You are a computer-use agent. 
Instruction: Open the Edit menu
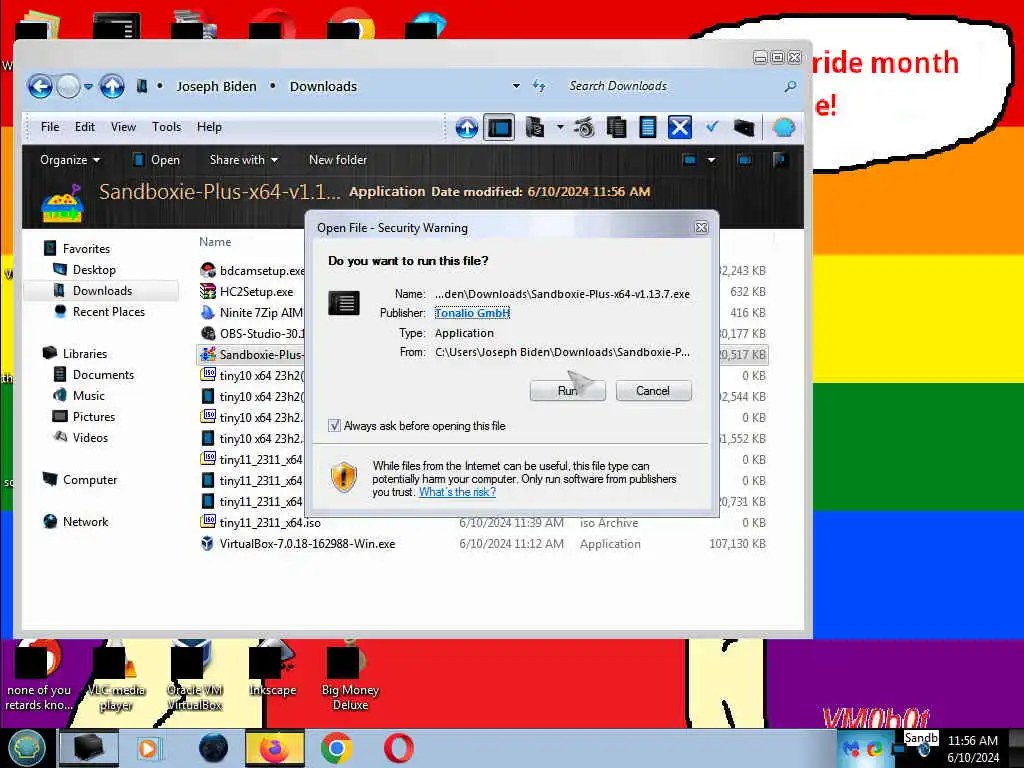point(85,127)
